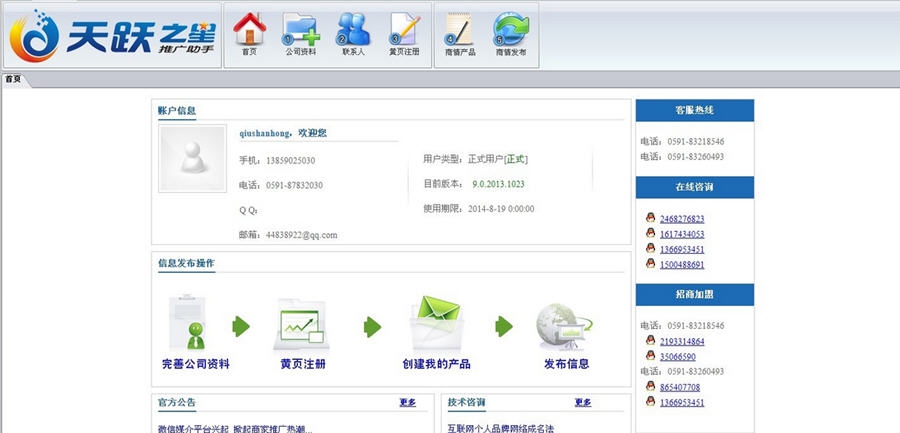900x433 pixels.
Task: Click 0591-83260493 under 客服热线
Action: pos(696,157)
